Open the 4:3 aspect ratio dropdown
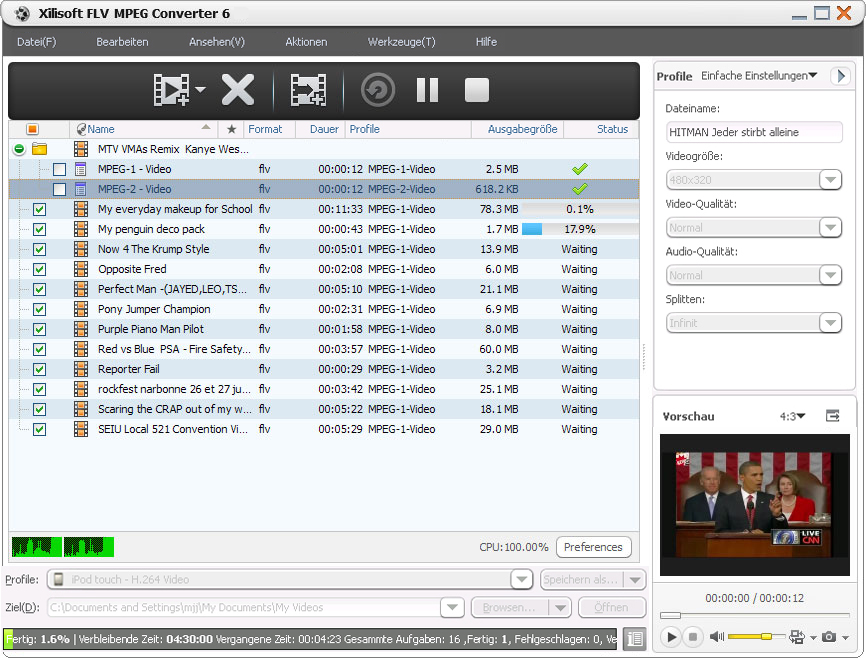The height and width of the screenshot is (658, 866). coord(793,416)
